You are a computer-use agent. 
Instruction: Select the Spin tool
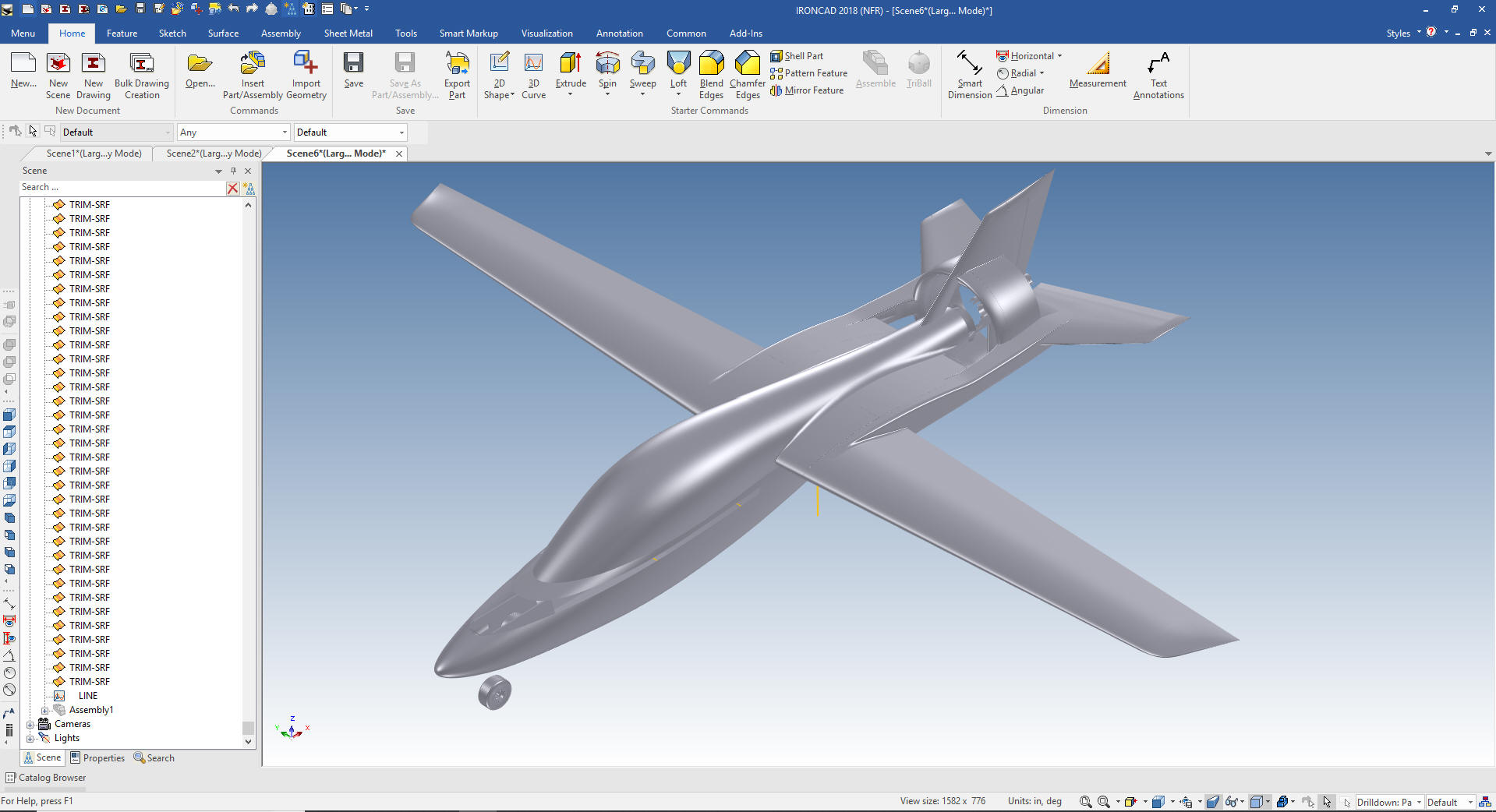tap(607, 64)
